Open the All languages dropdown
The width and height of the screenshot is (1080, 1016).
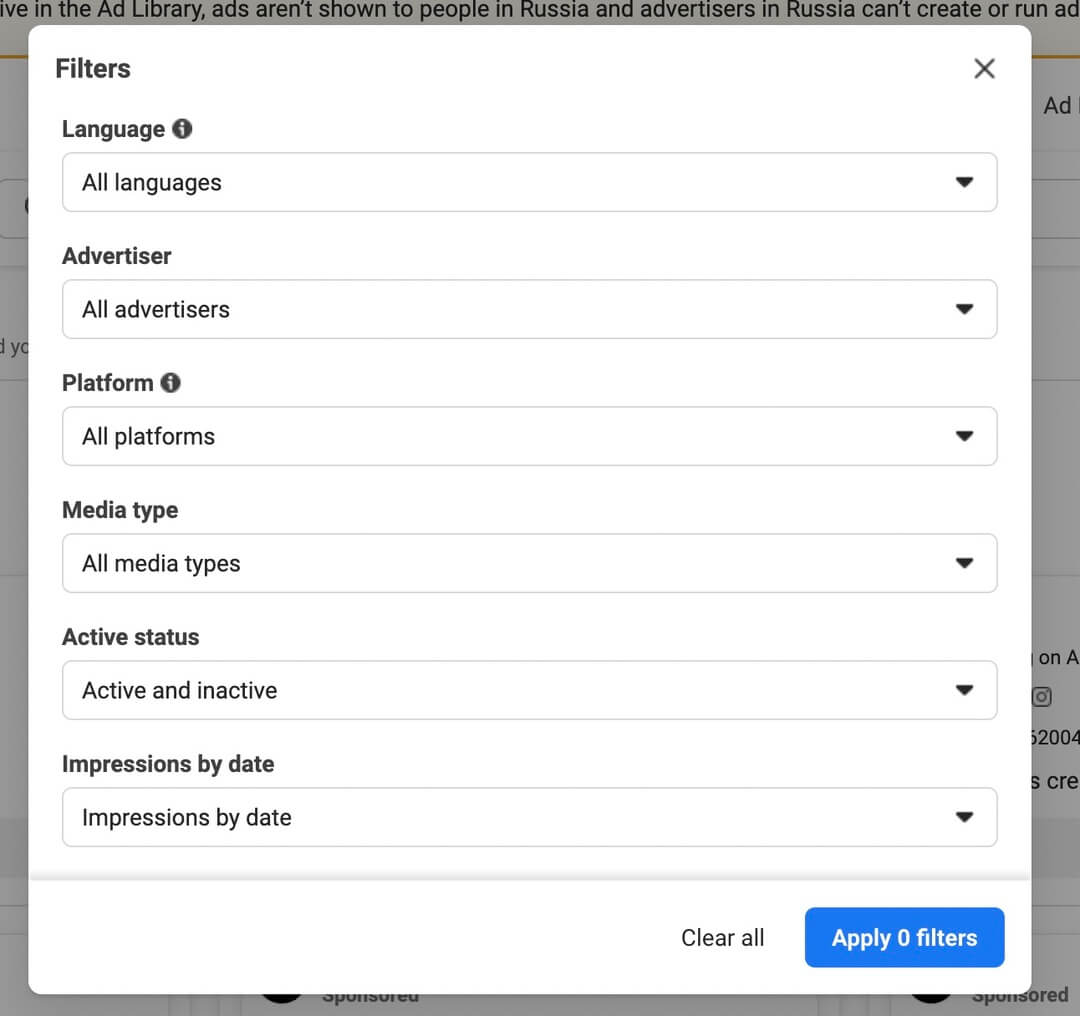(x=530, y=182)
